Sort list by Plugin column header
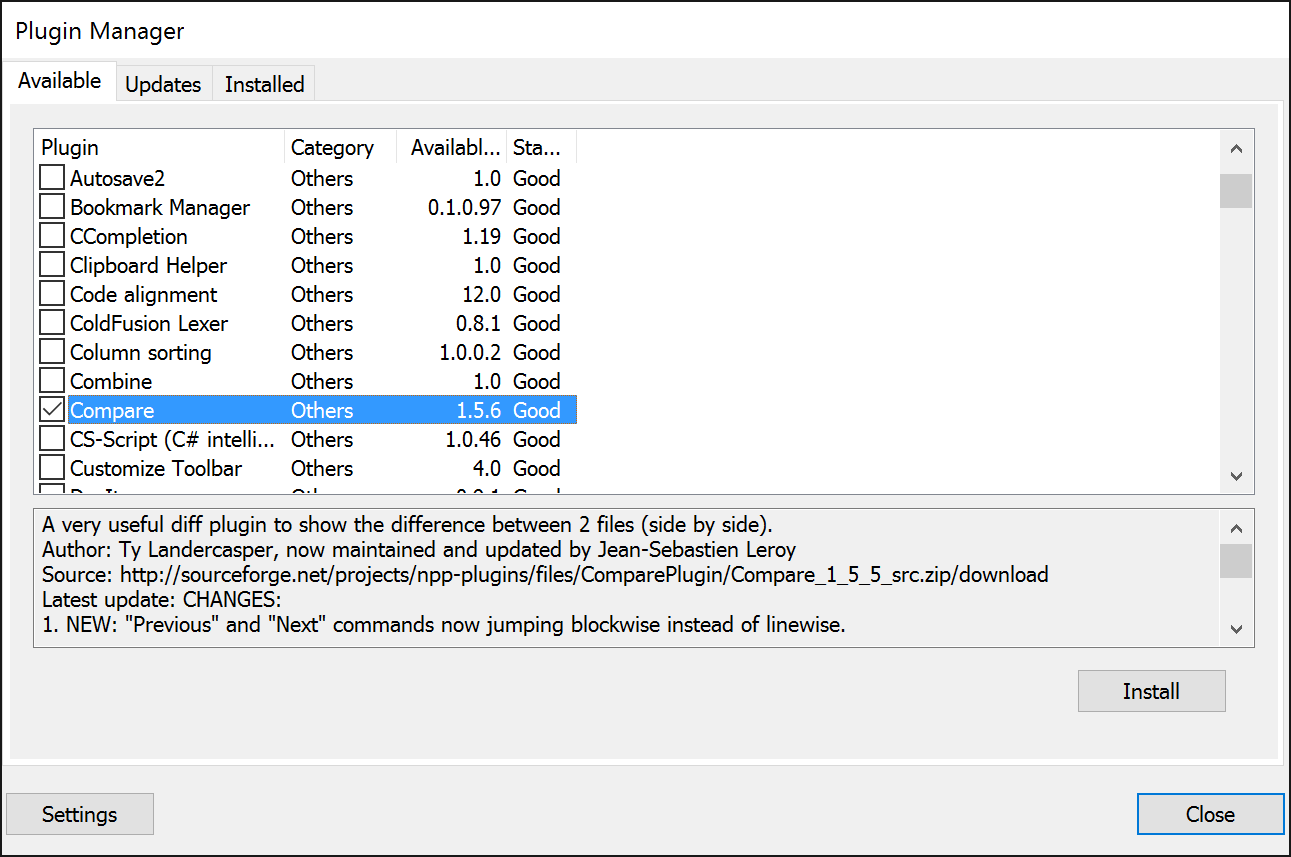This screenshot has width=1291, height=857. click(159, 148)
